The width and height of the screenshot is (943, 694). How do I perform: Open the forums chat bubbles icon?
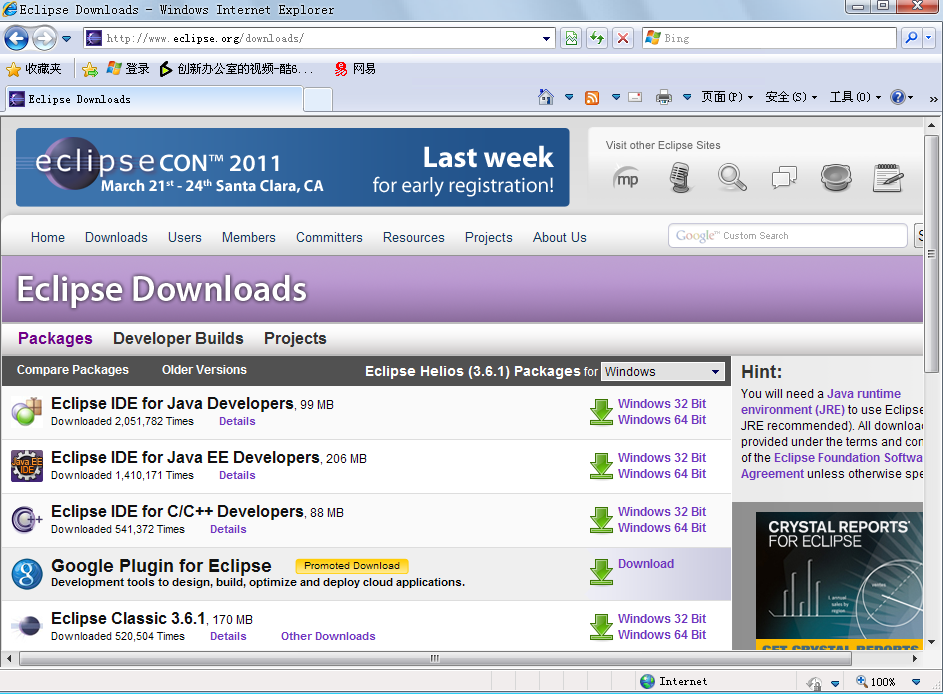coord(784,178)
